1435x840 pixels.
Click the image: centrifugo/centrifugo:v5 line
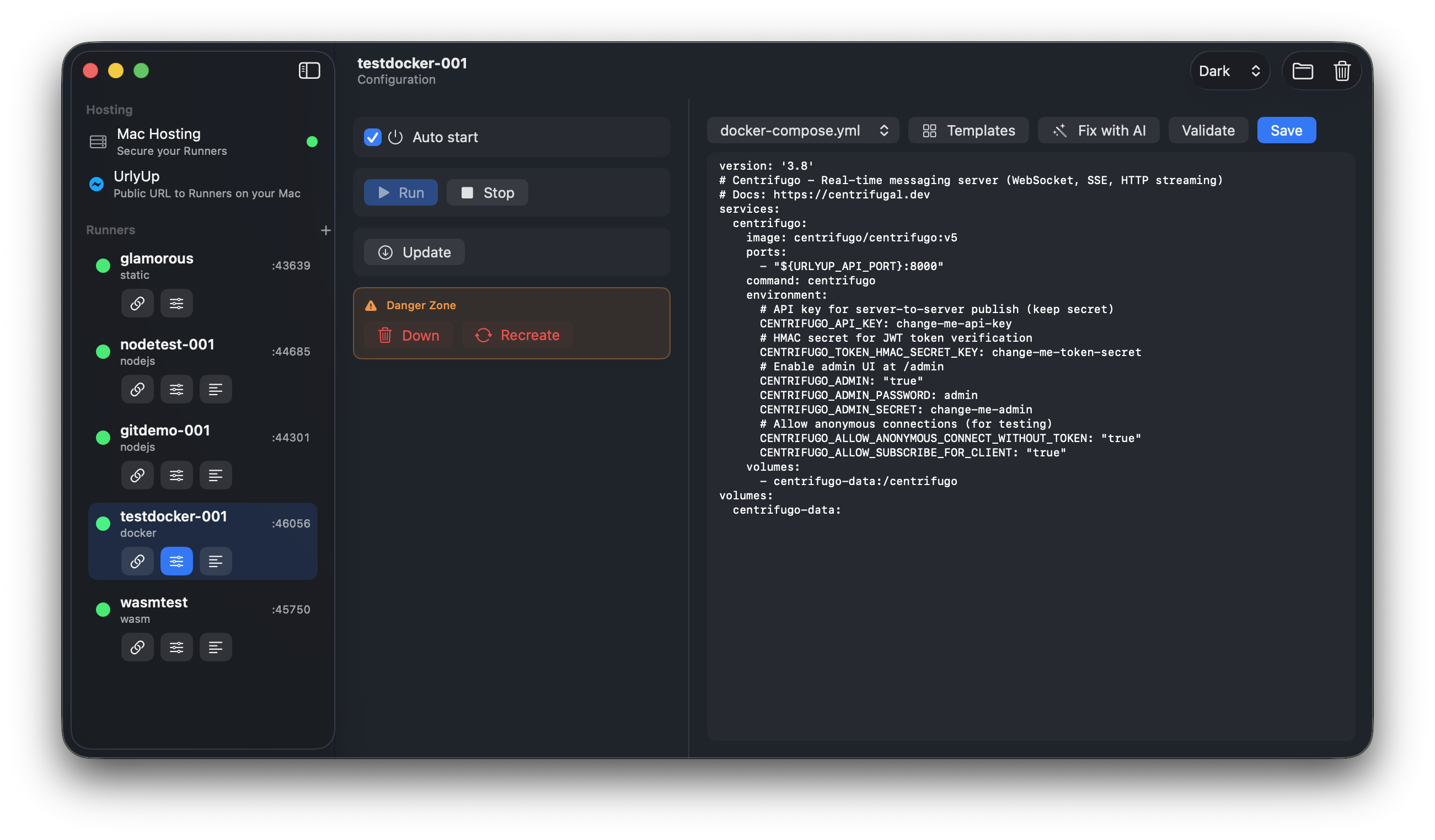[852, 238]
